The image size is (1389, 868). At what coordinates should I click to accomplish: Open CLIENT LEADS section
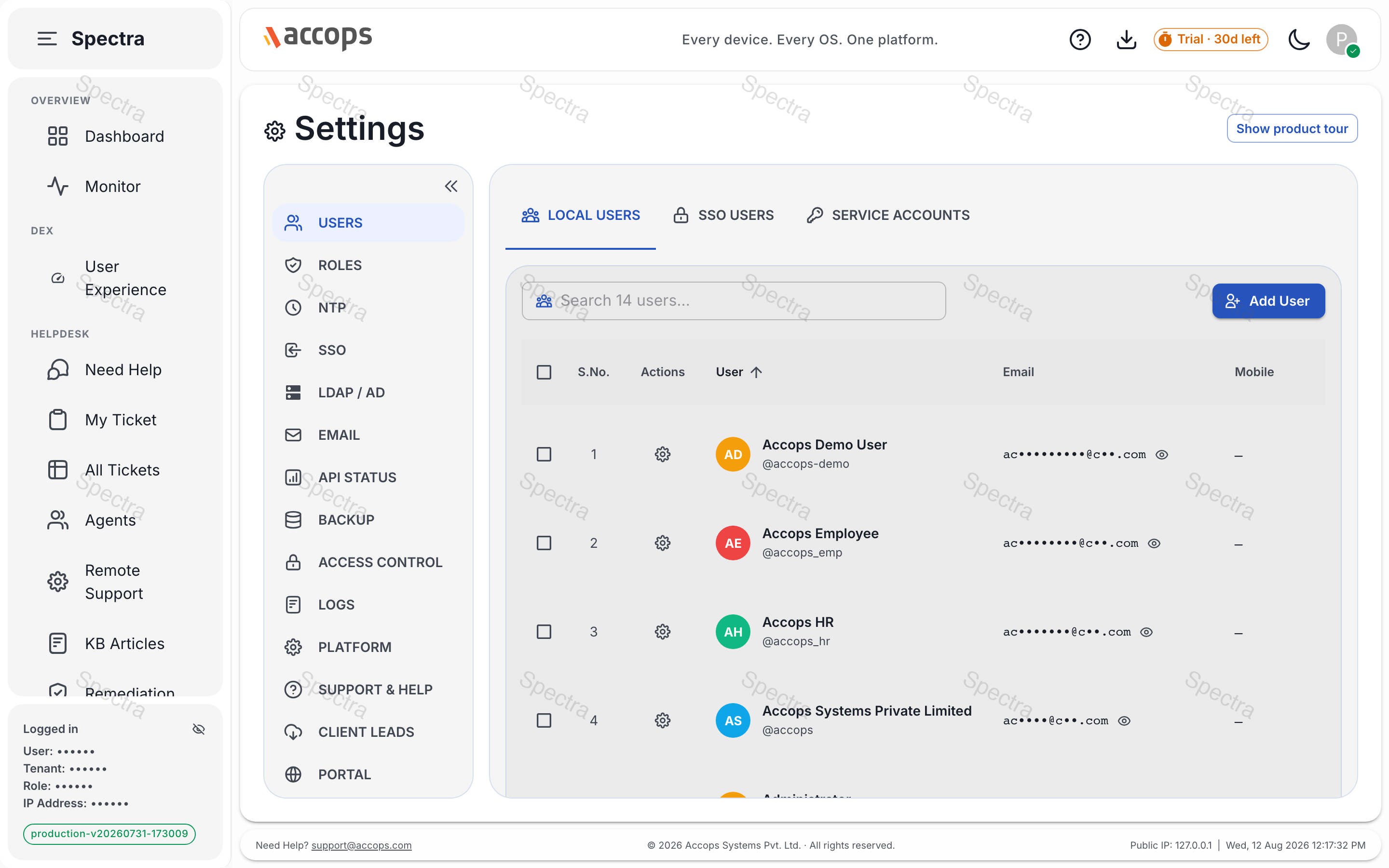tap(368, 732)
